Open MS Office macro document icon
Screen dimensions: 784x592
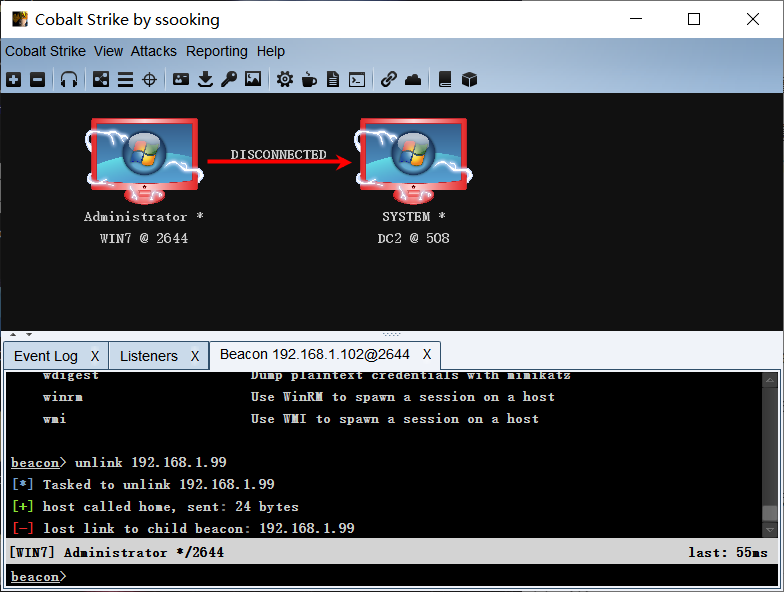(x=333, y=79)
